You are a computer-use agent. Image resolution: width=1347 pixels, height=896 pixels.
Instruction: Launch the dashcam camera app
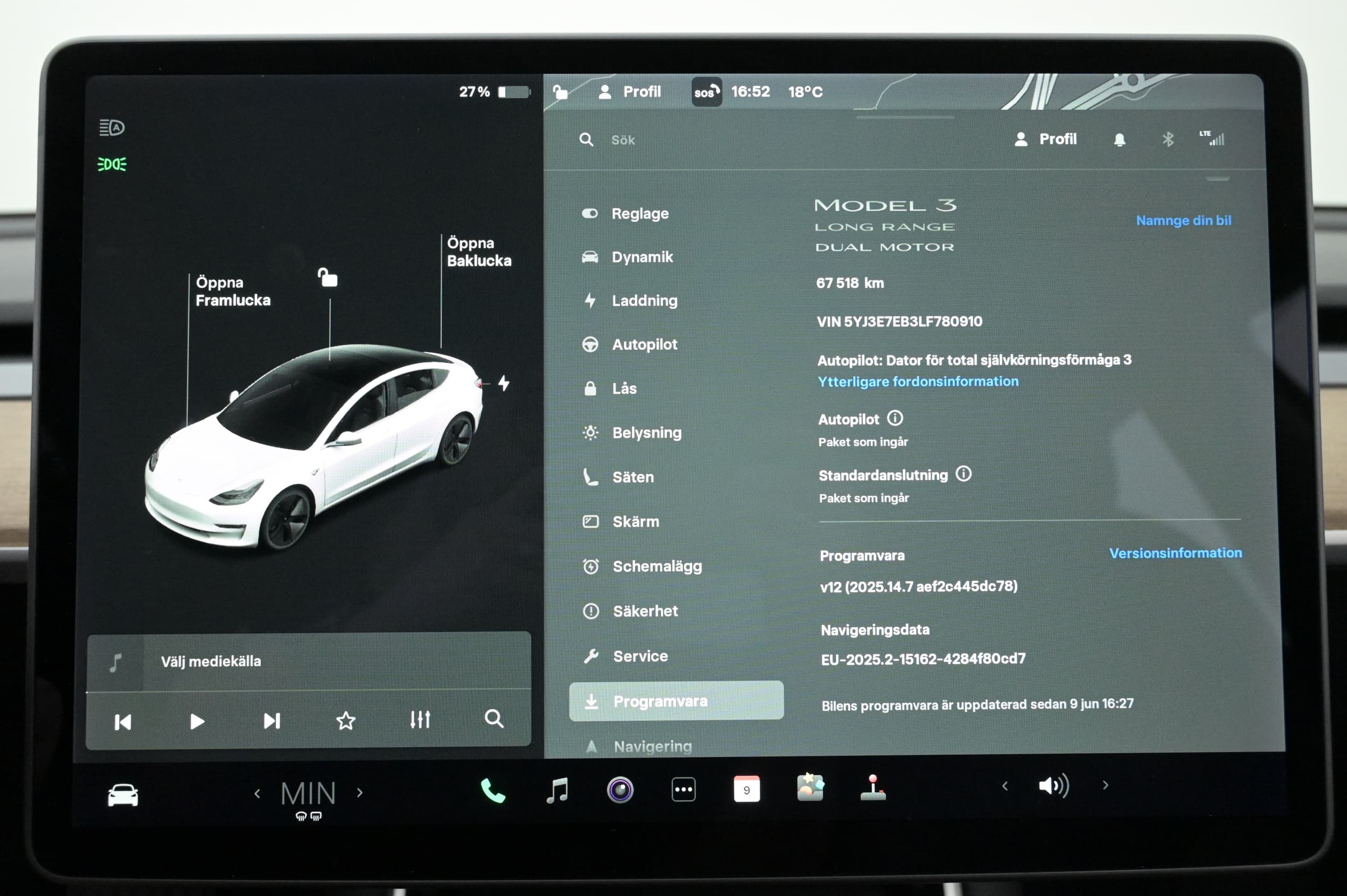click(x=620, y=790)
